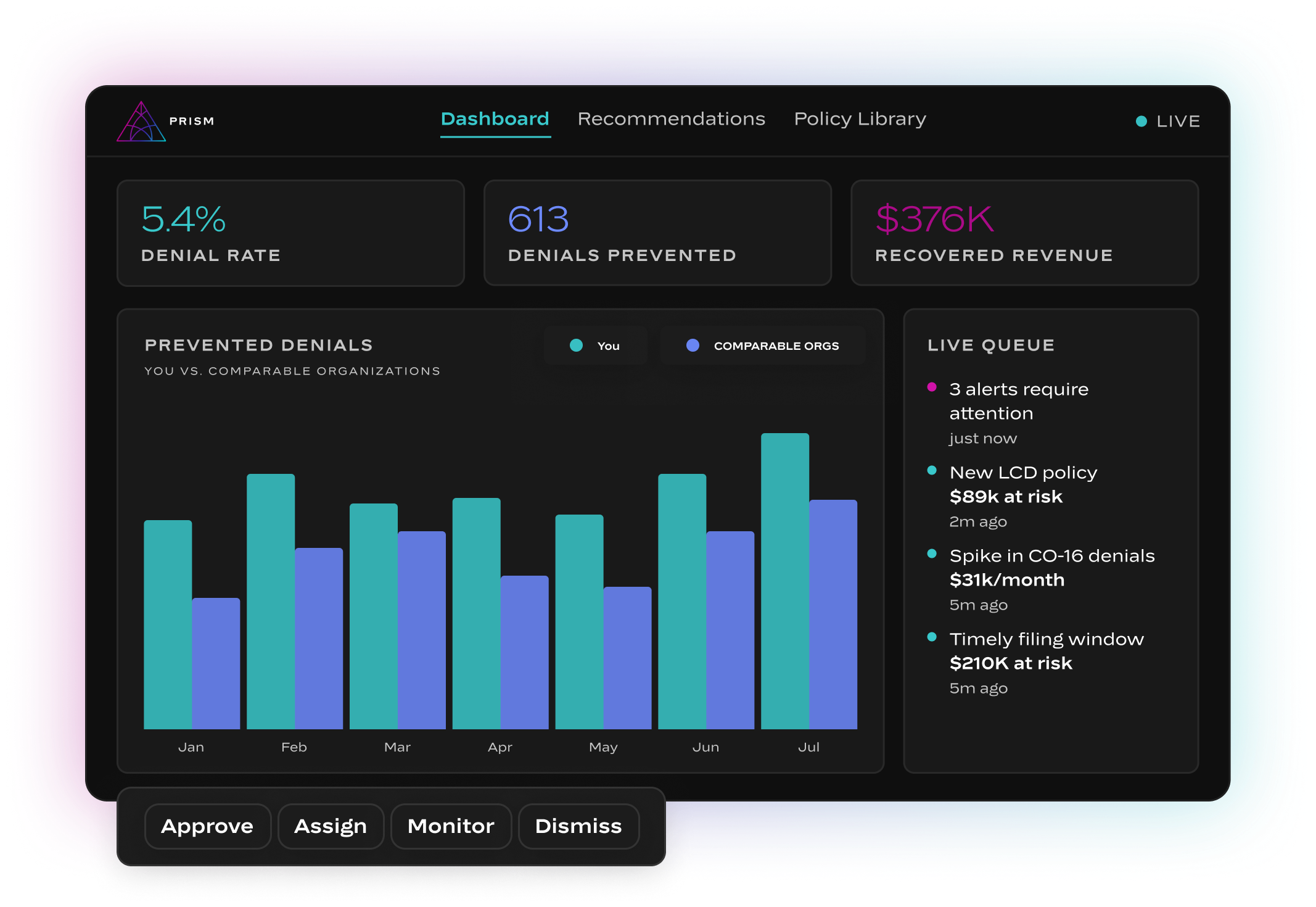The height and width of the screenshot is (907, 1316).
Task: Open the Denial Rate 5.4% card
Action: coord(290,233)
